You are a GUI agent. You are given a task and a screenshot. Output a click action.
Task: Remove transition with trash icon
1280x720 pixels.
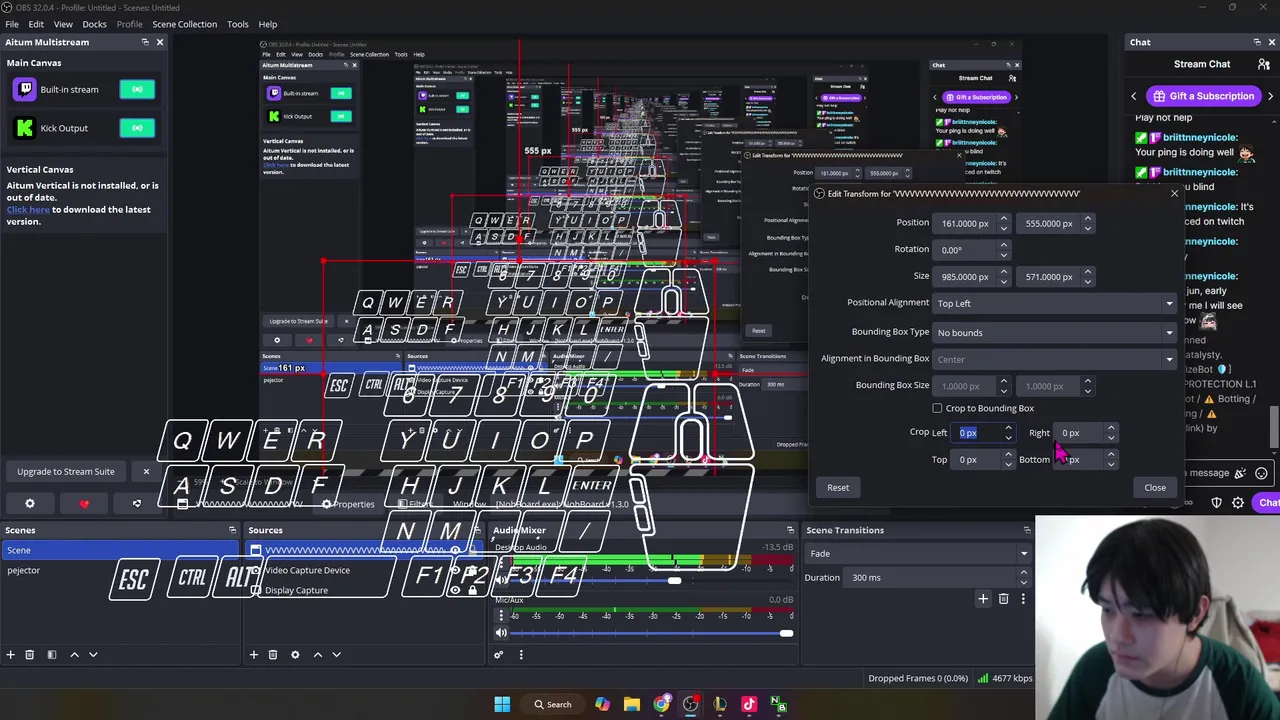[x=1004, y=598]
